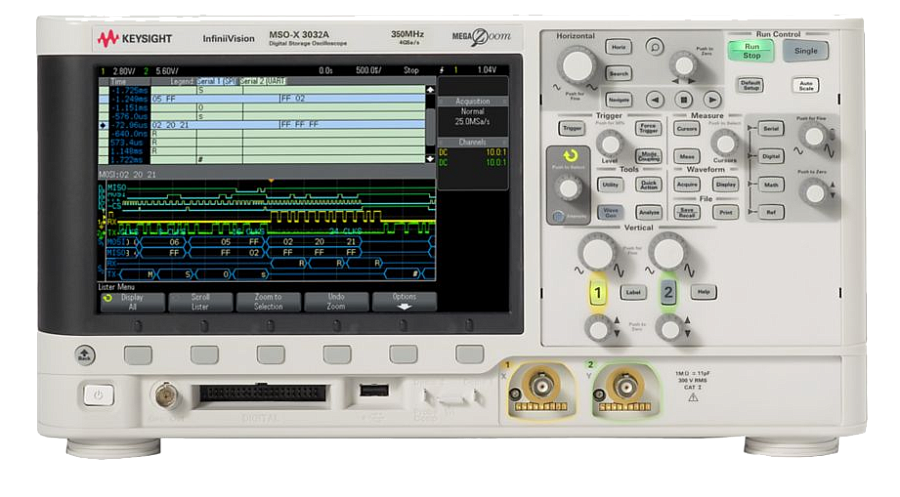The width and height of the screenshot is (900, 497).
Task: Click the Display All softkey label on screen
Action: pos(132,302)
